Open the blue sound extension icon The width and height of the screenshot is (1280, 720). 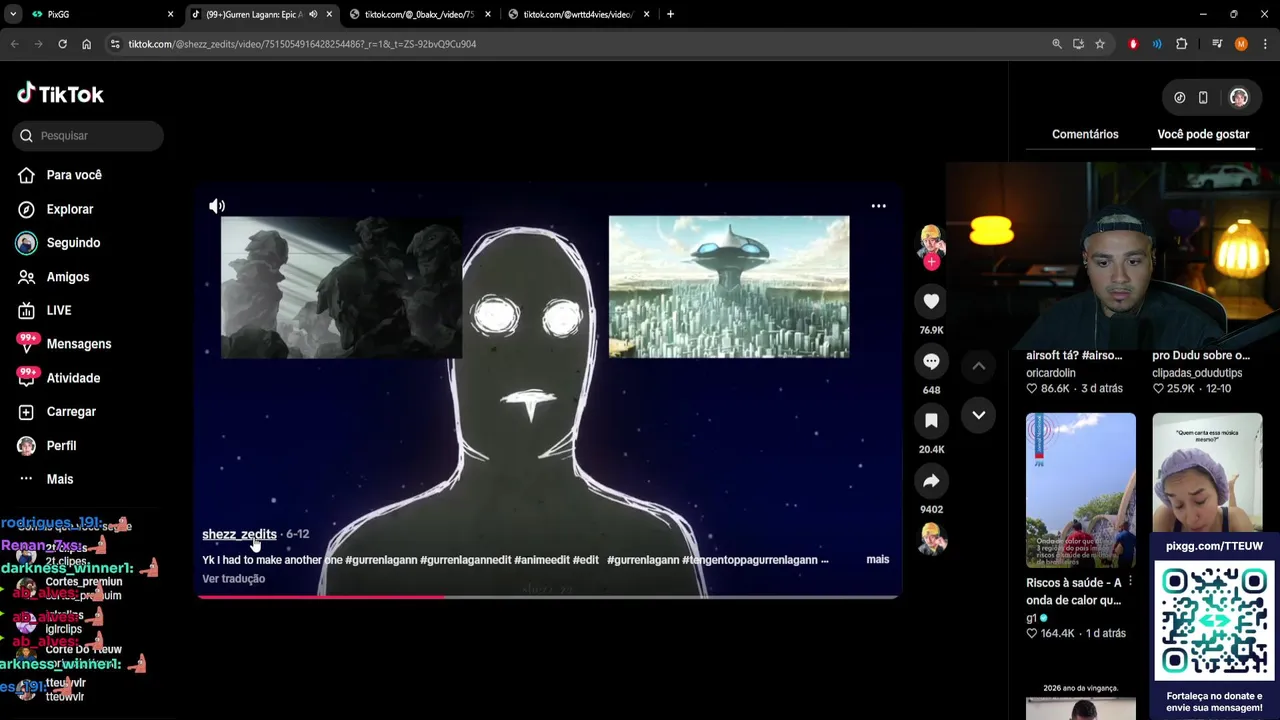coord(1157,44)
